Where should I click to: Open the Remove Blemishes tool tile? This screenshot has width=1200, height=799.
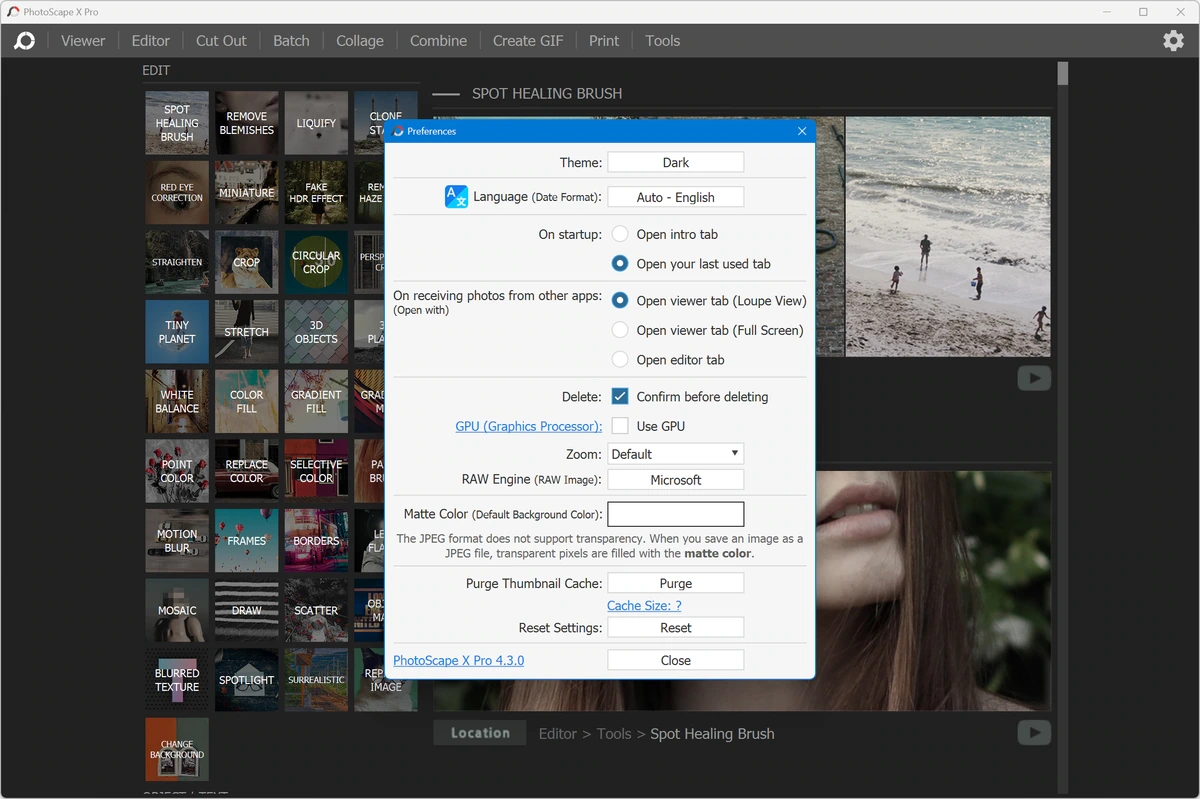click(246, 123)
